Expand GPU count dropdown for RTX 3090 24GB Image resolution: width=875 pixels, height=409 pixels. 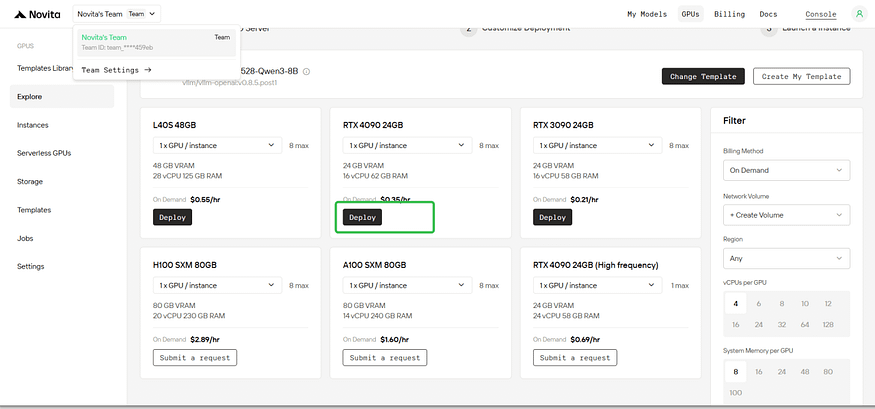click(597, 145)
